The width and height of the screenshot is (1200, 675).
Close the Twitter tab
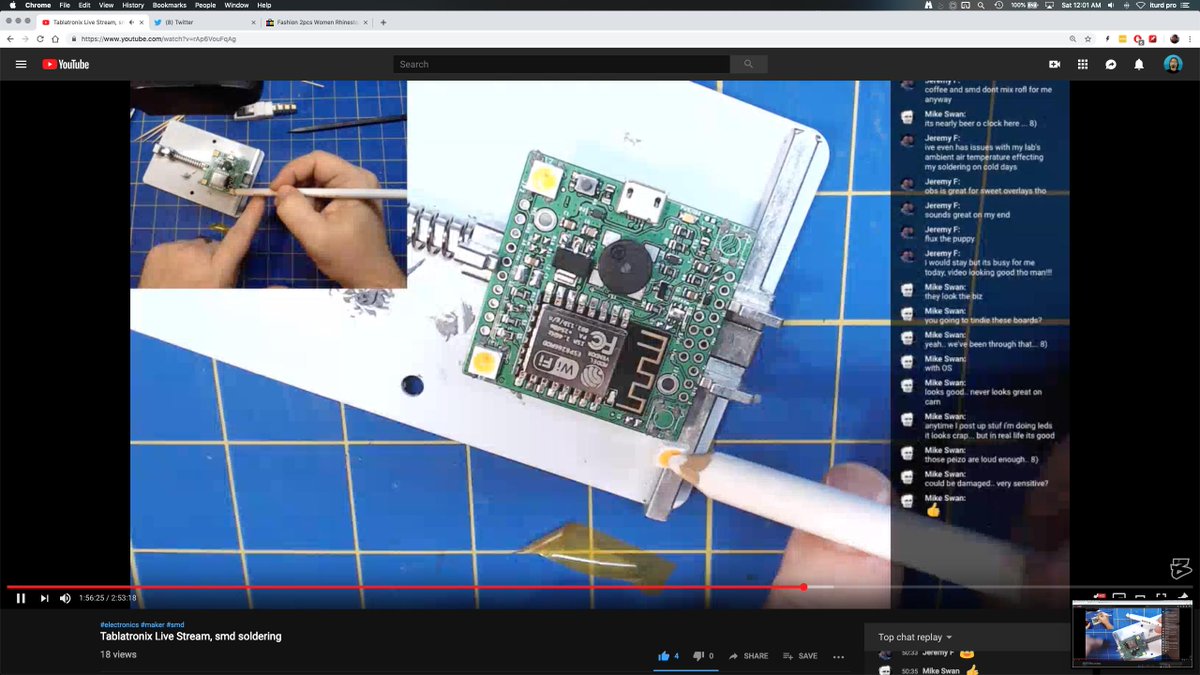253,21
